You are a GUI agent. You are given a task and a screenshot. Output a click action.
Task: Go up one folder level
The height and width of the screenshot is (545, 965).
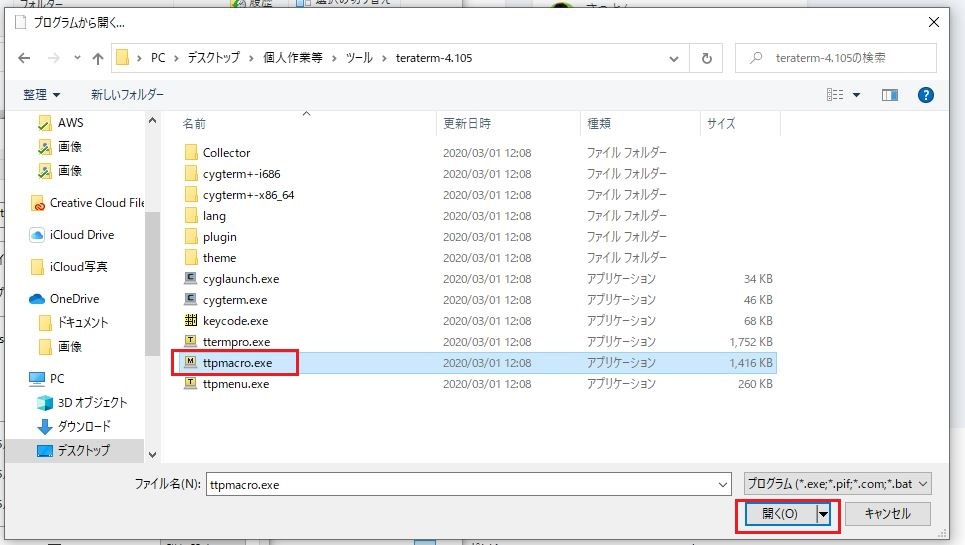(x=97, y=58)
